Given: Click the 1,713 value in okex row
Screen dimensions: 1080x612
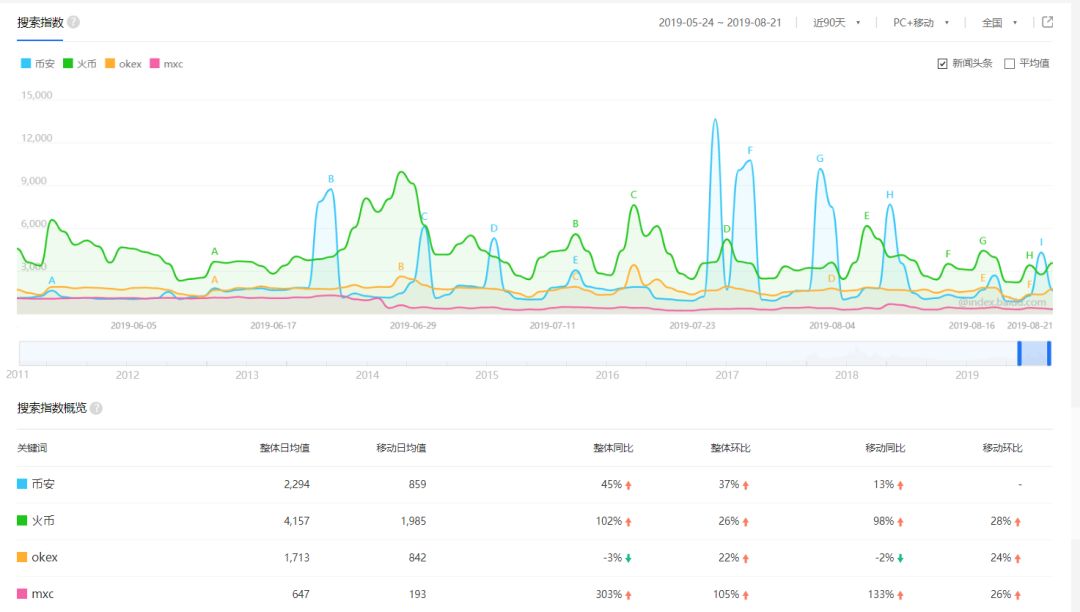Looking at the screenshot, I should (297, 558).
